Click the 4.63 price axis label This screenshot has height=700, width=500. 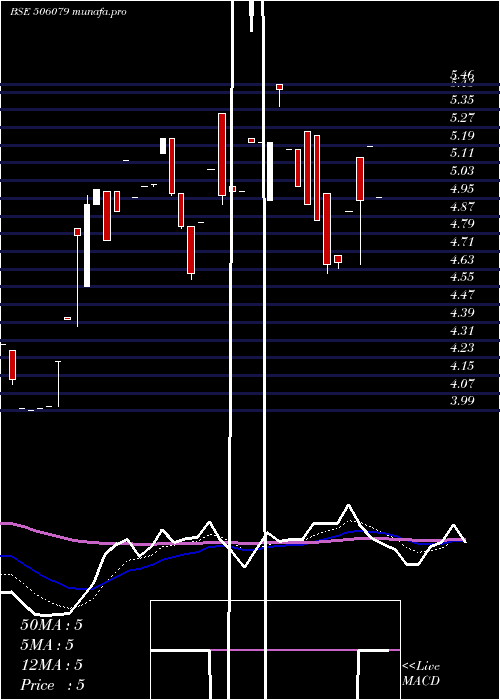(x=462, y=259)
